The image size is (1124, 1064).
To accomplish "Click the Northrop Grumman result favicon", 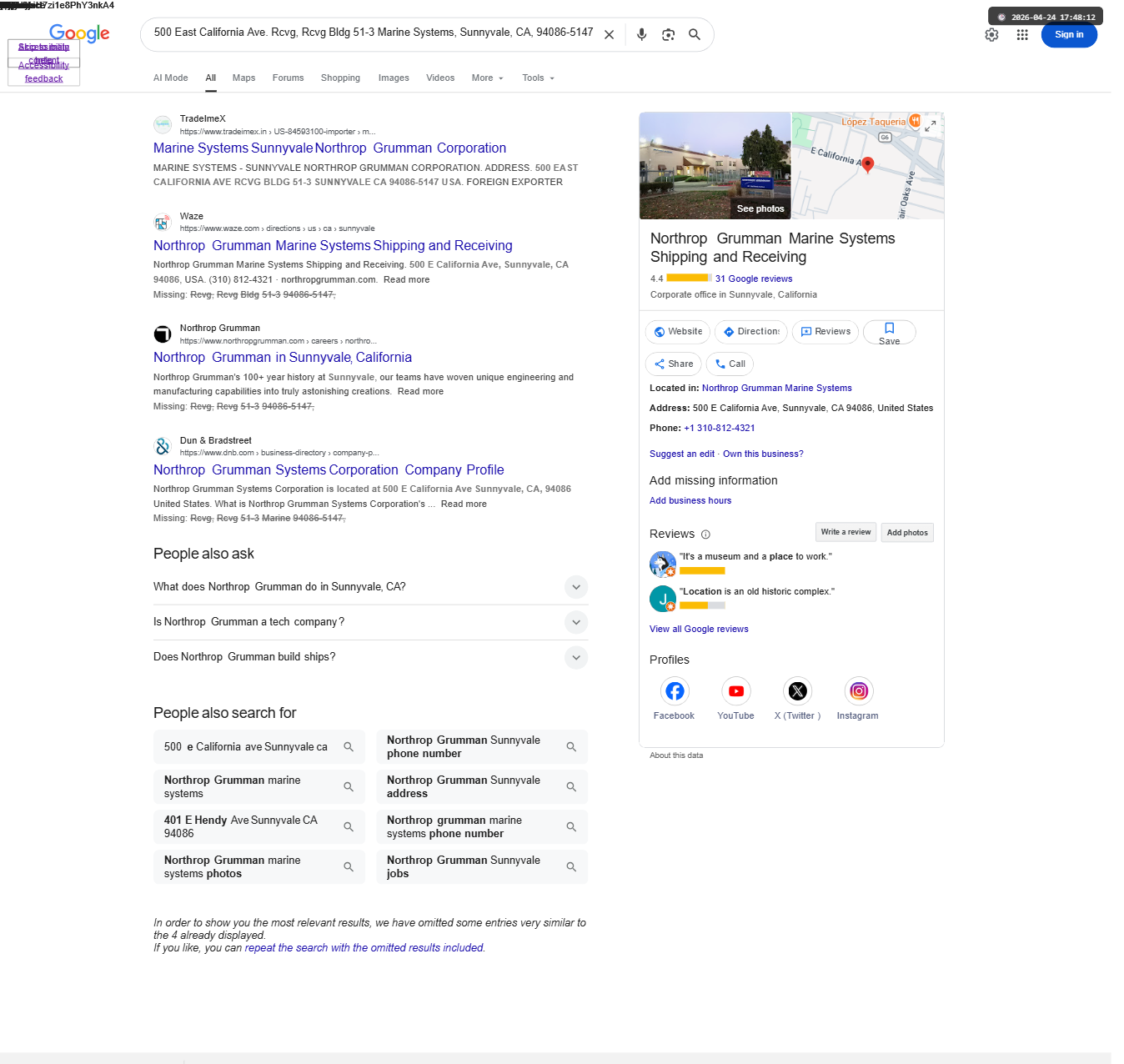I will coord(163,334).
